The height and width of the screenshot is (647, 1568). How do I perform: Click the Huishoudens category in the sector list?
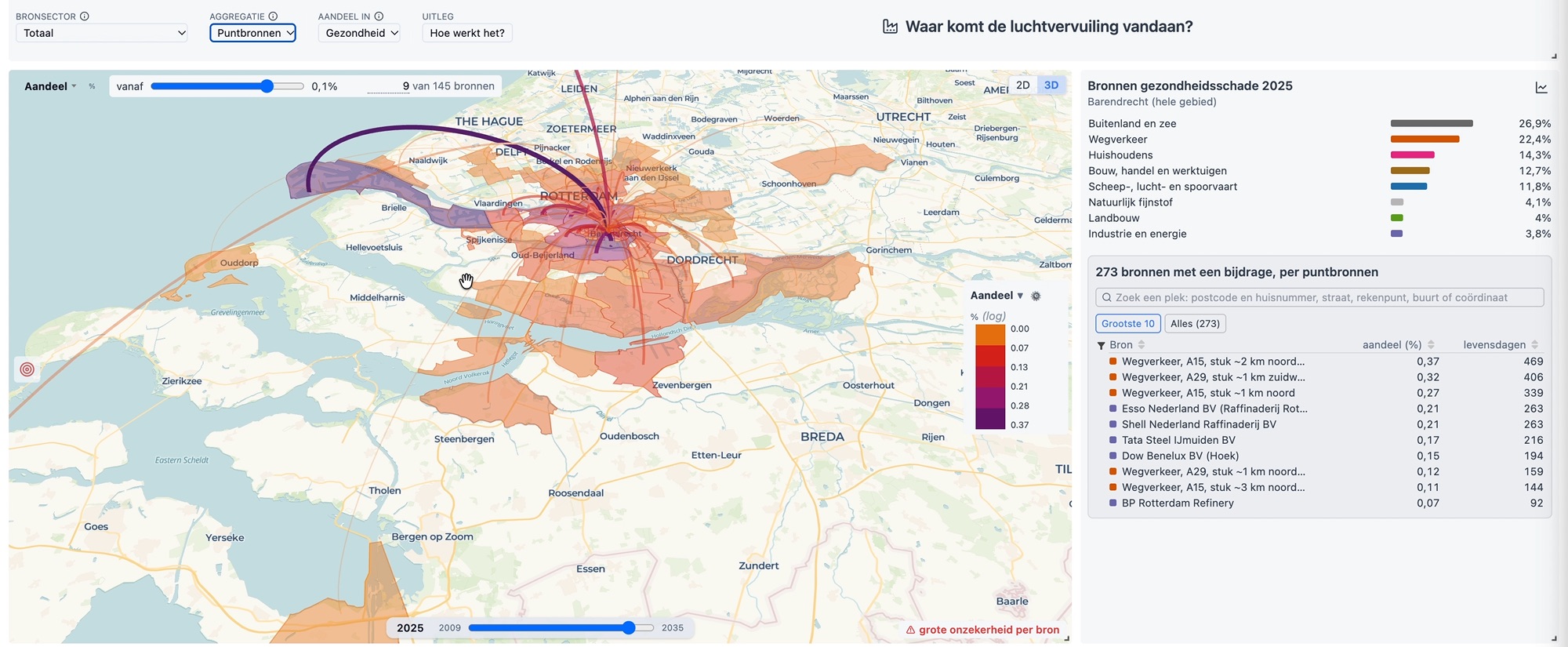[x=1120, y=155]
